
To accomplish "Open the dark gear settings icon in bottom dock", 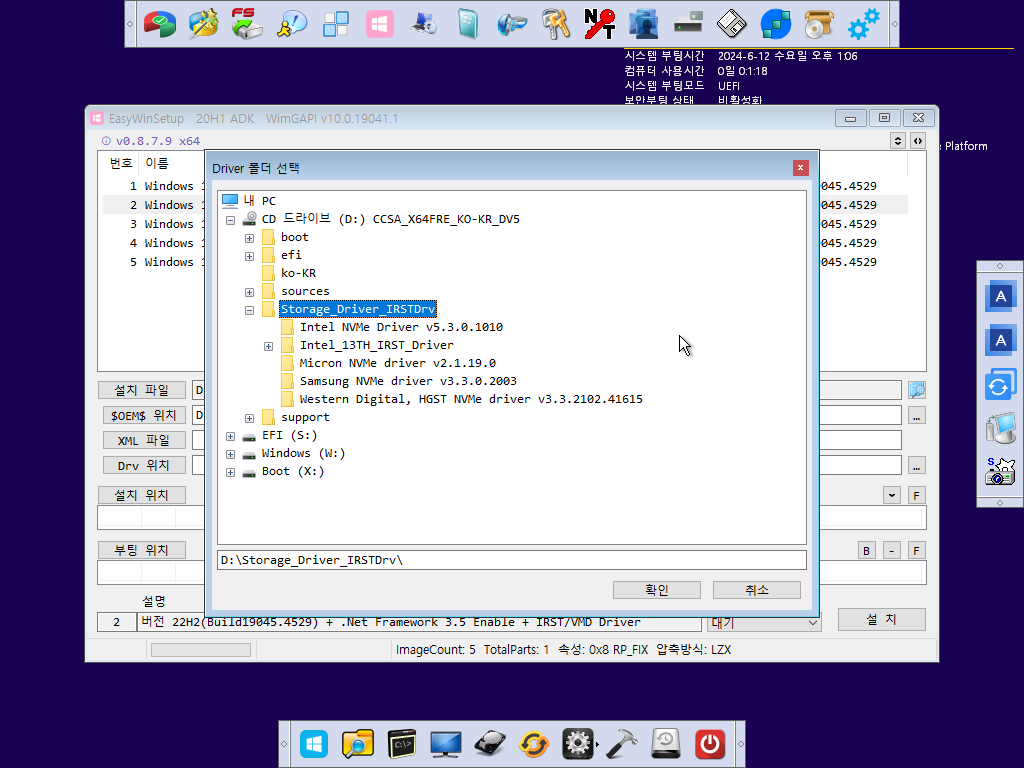I will [x=578, y=744].
